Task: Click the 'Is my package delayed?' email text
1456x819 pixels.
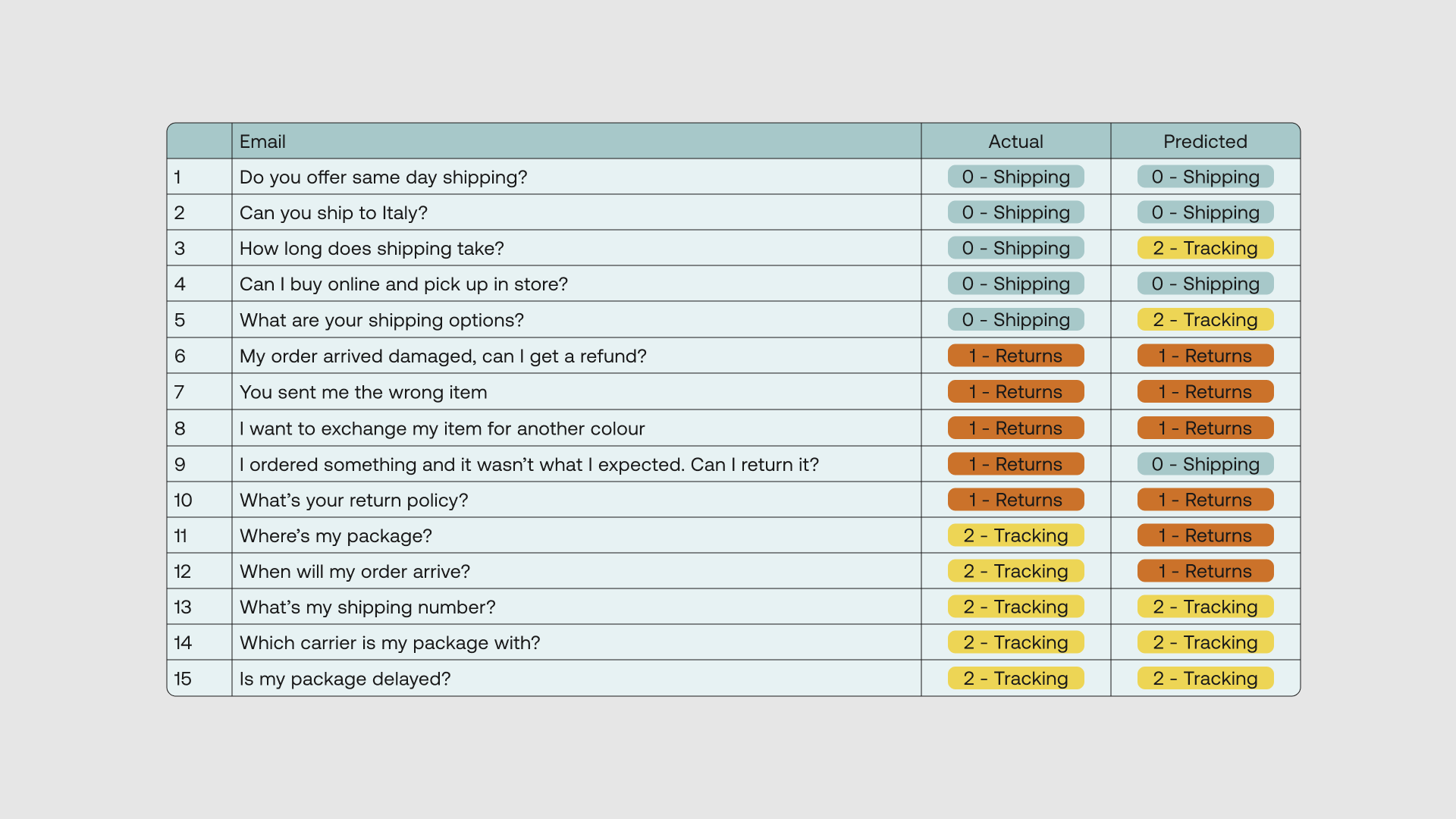Action: [345, 679]
